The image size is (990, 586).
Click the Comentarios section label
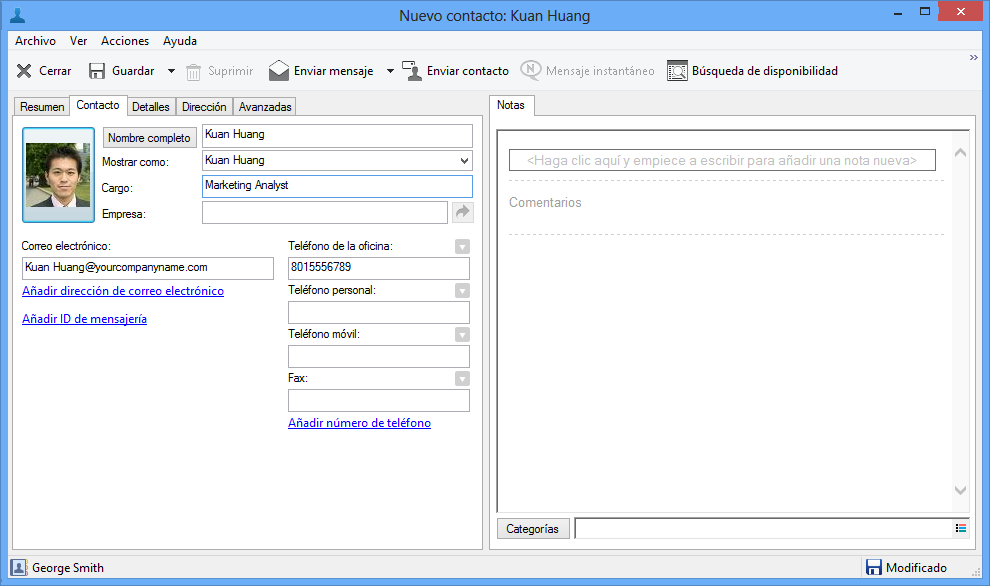(545, 203)
